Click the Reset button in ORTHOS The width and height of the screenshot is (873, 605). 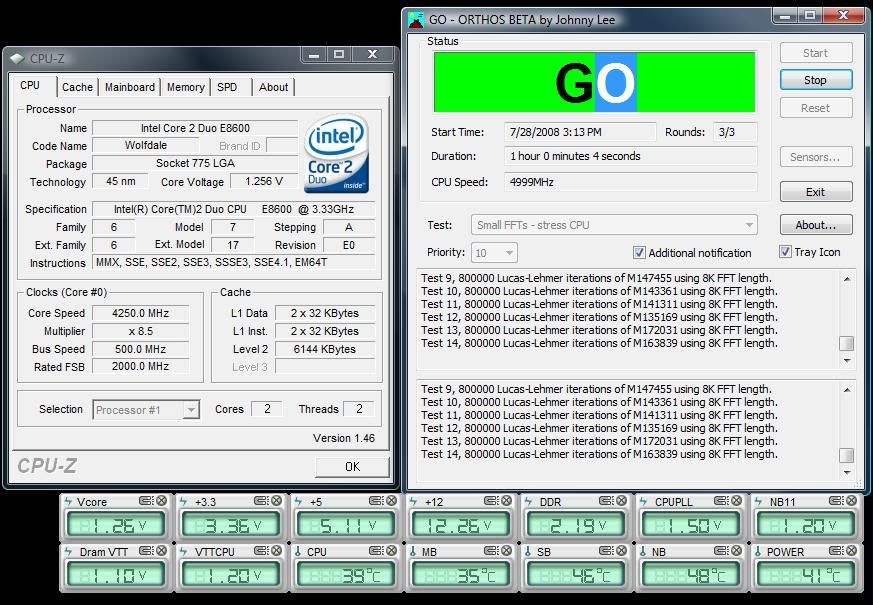pos(816,108)
